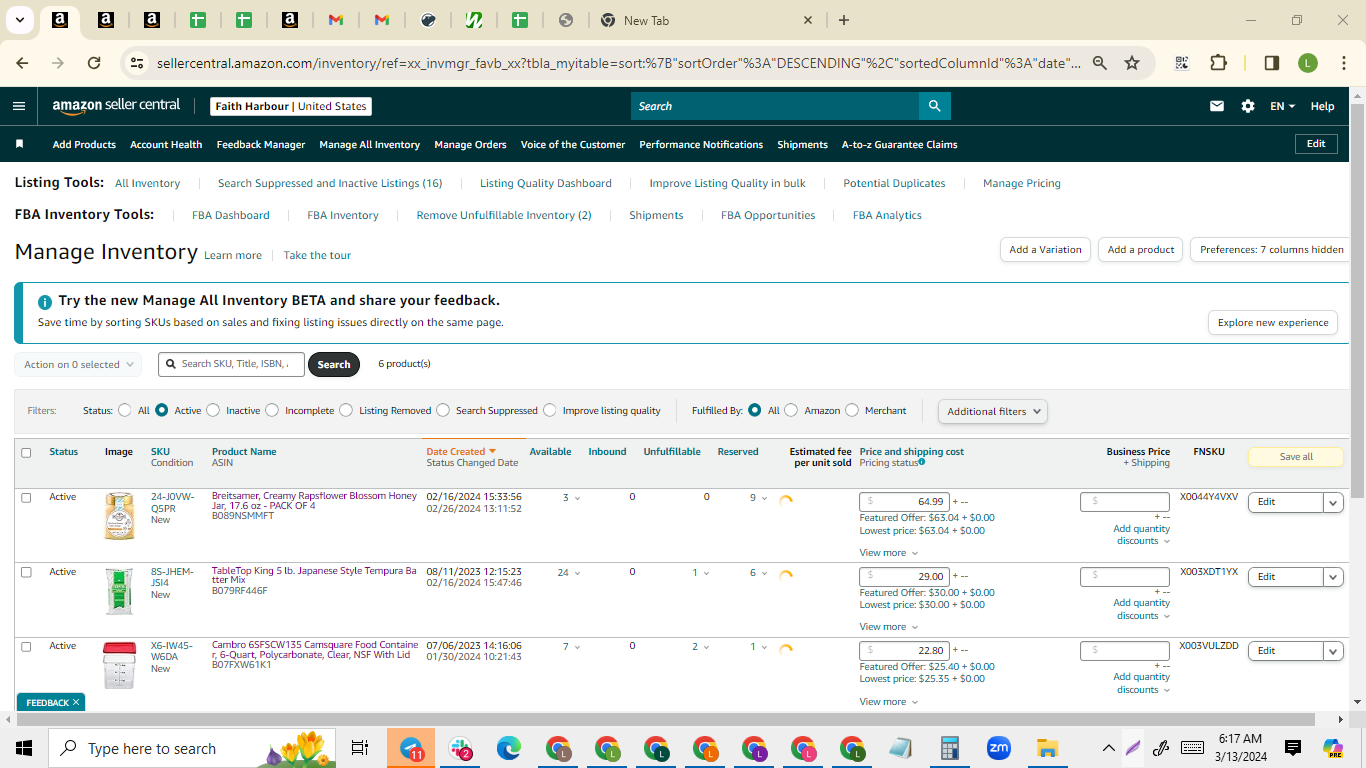This screenshot has height=768, width=1366.
Task: Open the messages mail icon
Action: [1217, 106]
